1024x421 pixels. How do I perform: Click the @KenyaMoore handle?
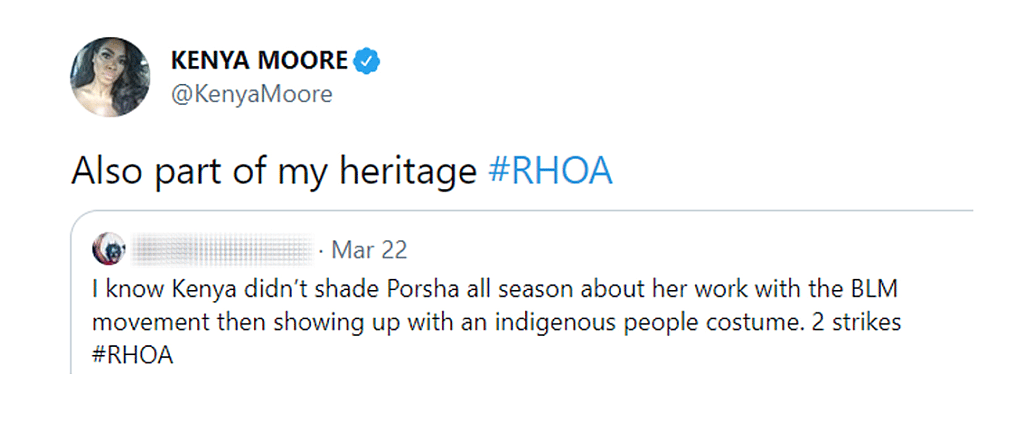coord(251,95)
